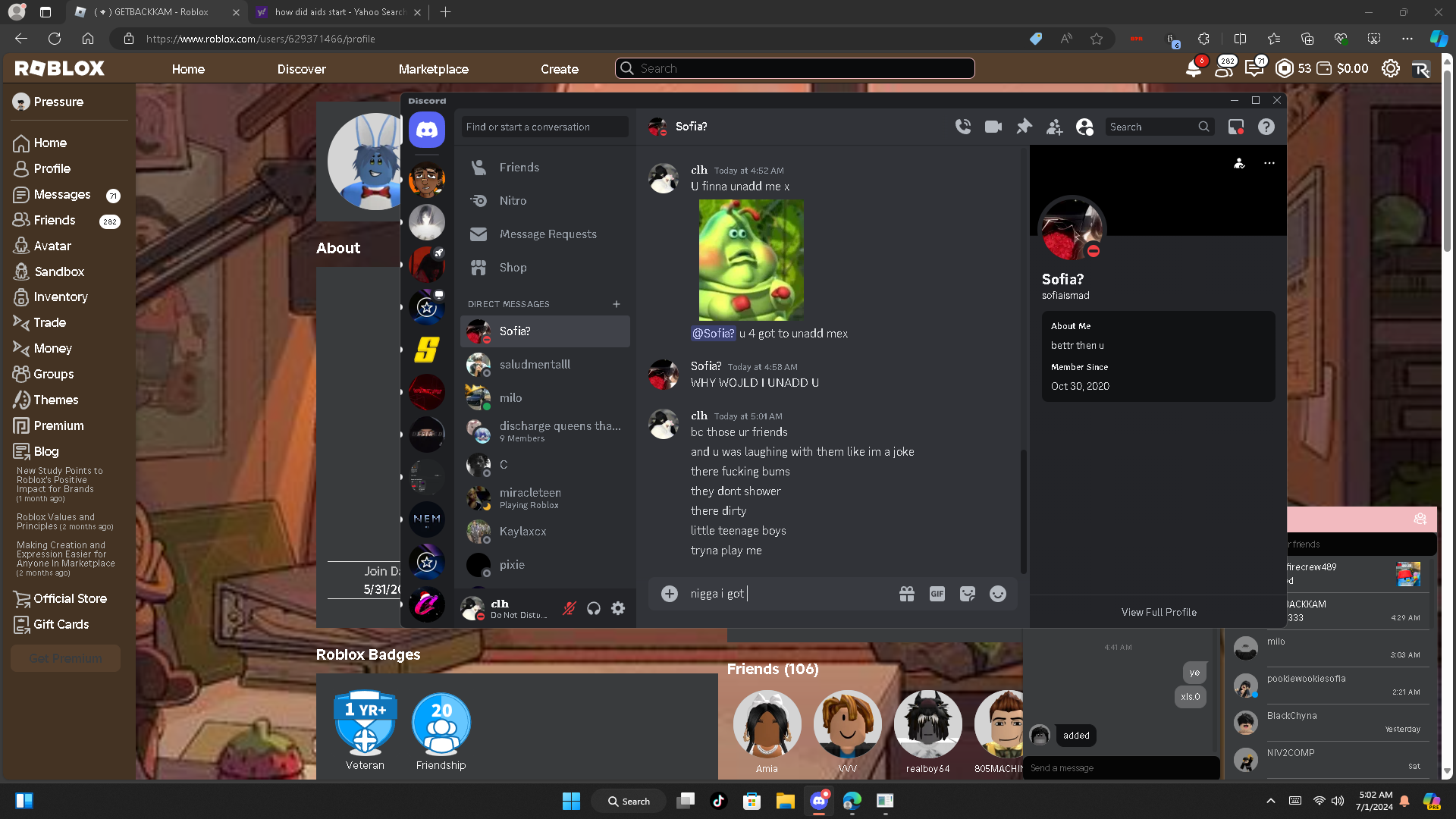Open the pixie direct message

tap(545, 565)
